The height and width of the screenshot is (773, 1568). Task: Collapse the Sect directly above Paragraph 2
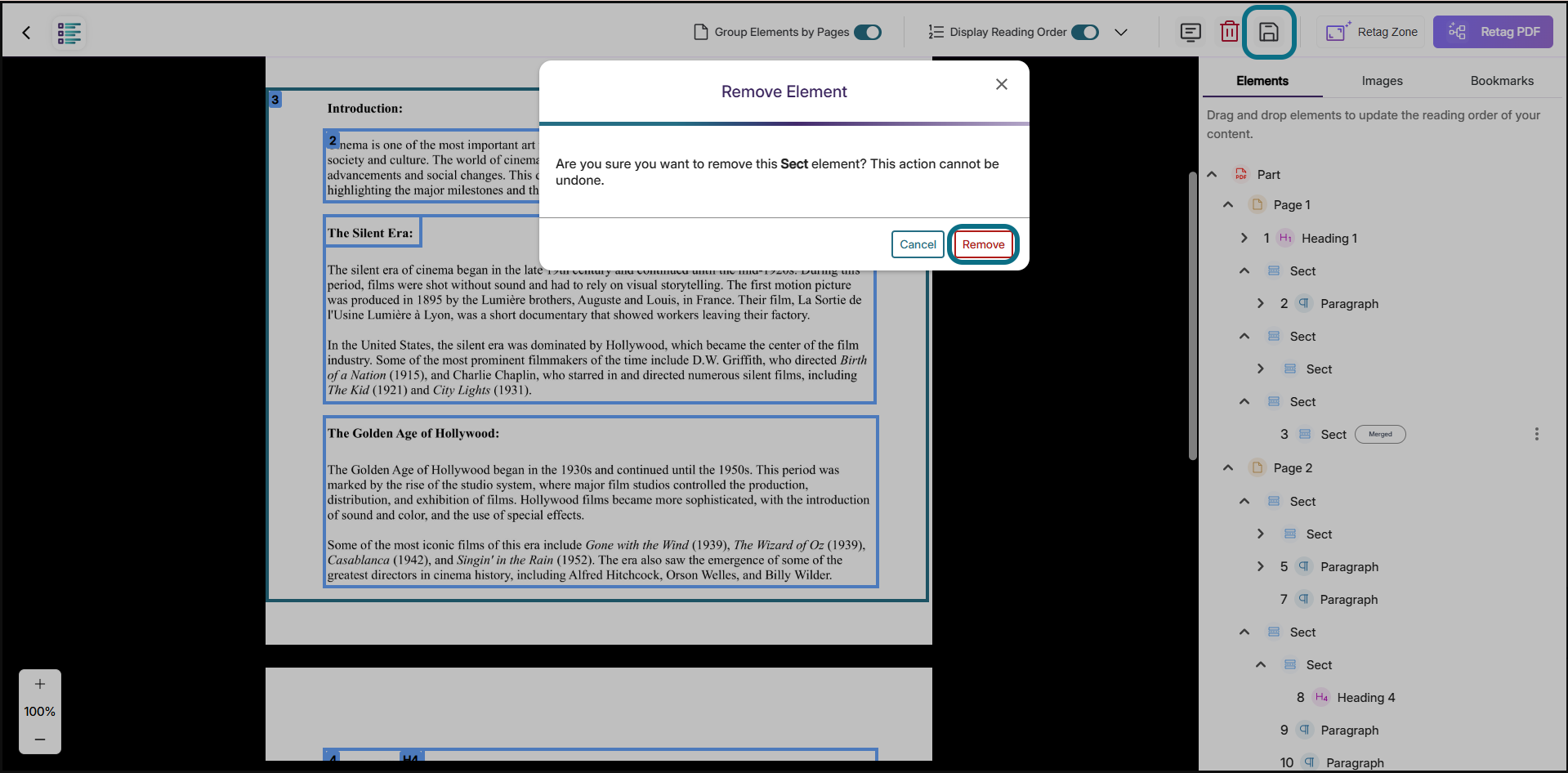1244,270
